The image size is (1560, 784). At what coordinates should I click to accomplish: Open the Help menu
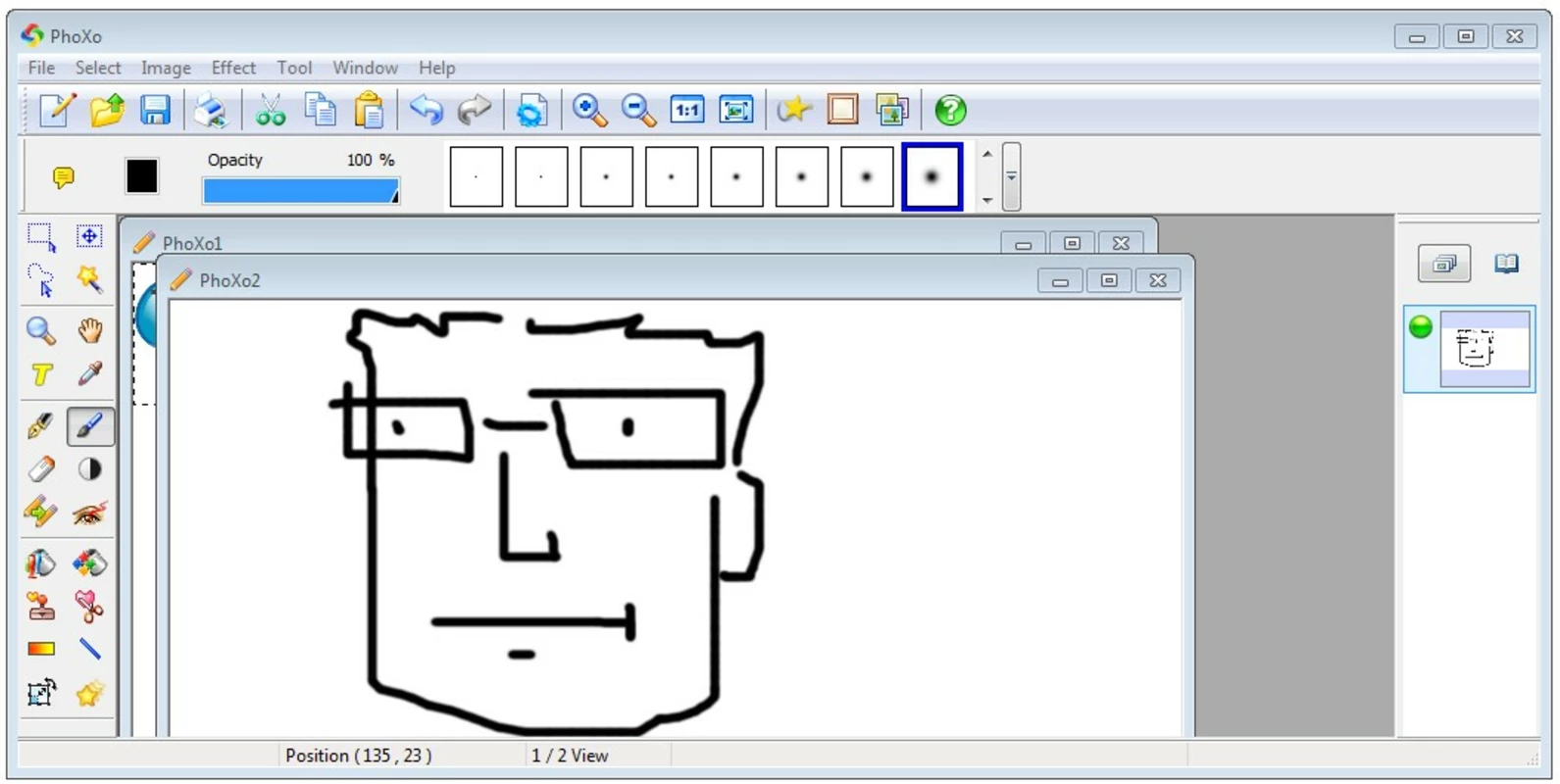point(436,68)
